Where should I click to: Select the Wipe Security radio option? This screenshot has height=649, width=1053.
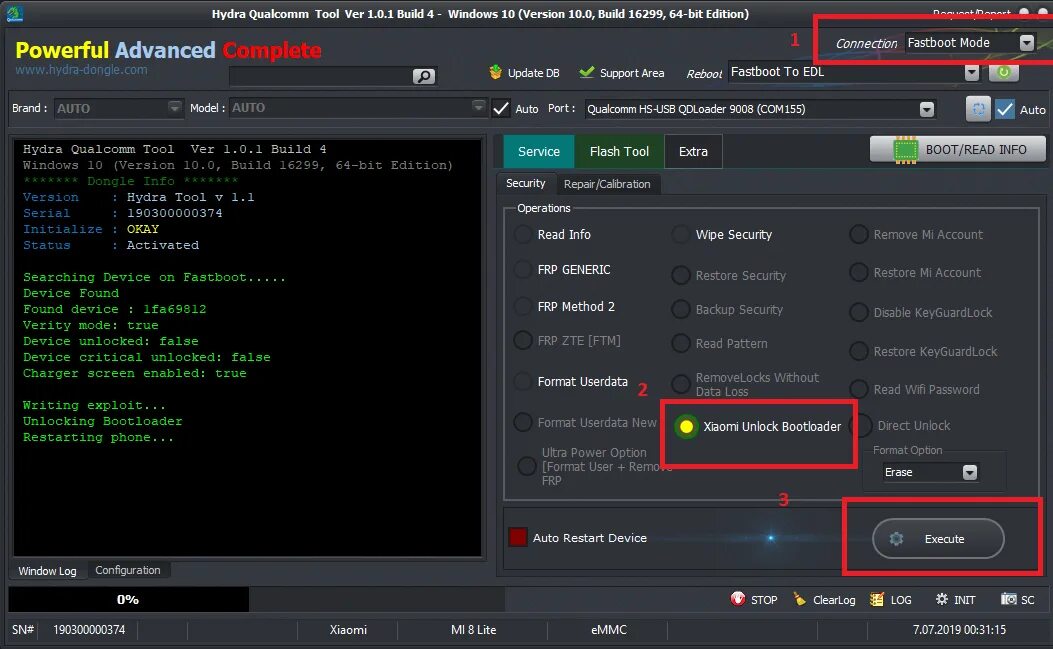(680, 234)
